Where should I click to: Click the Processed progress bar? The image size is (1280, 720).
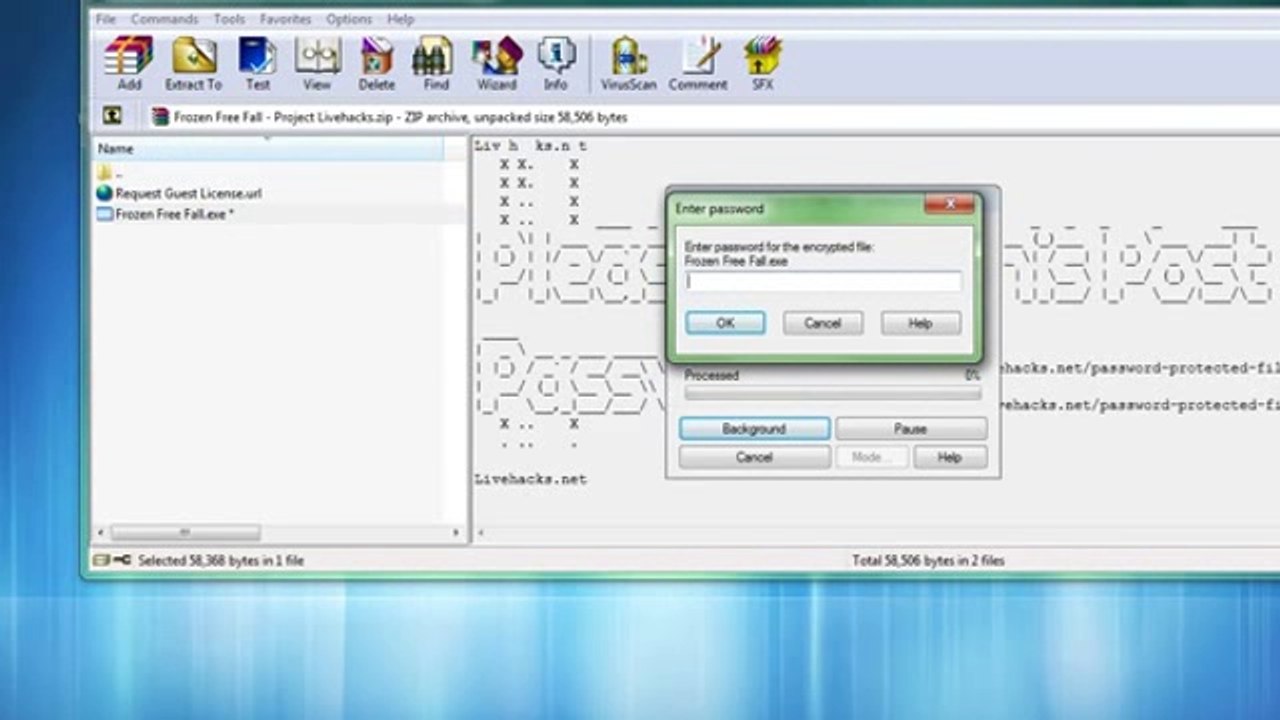(x=832, y=394)
